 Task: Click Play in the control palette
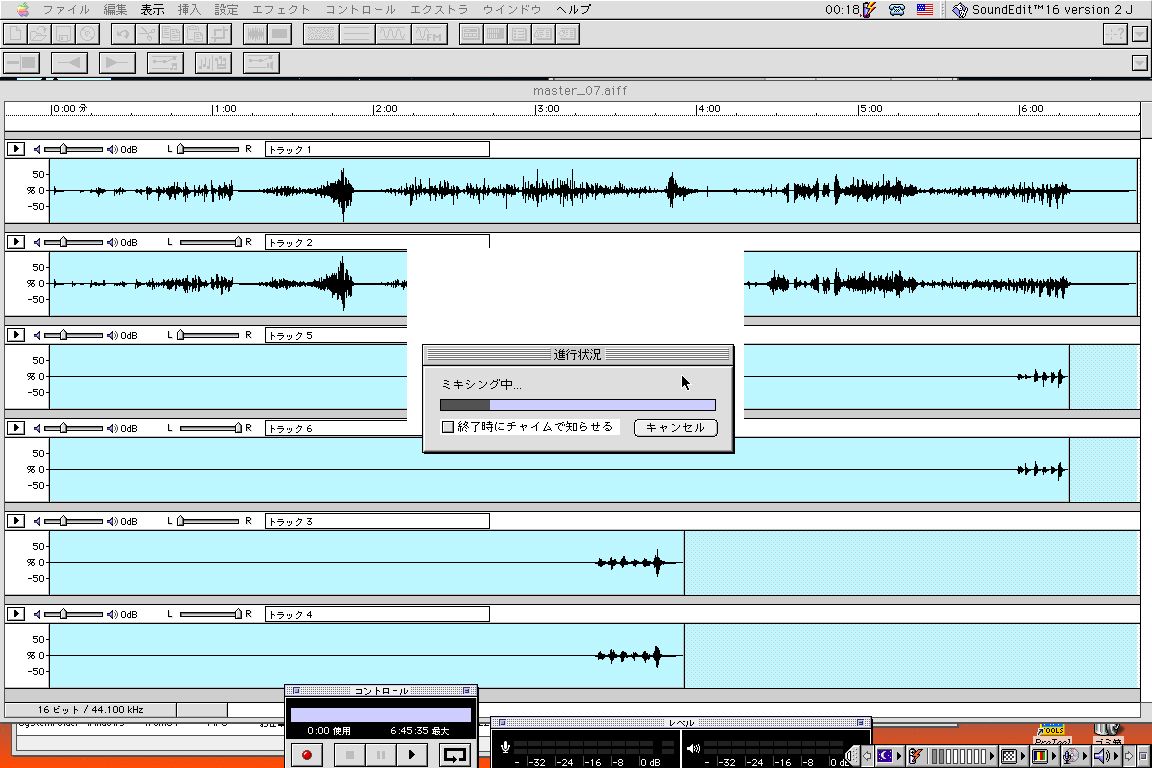point(411,755)
